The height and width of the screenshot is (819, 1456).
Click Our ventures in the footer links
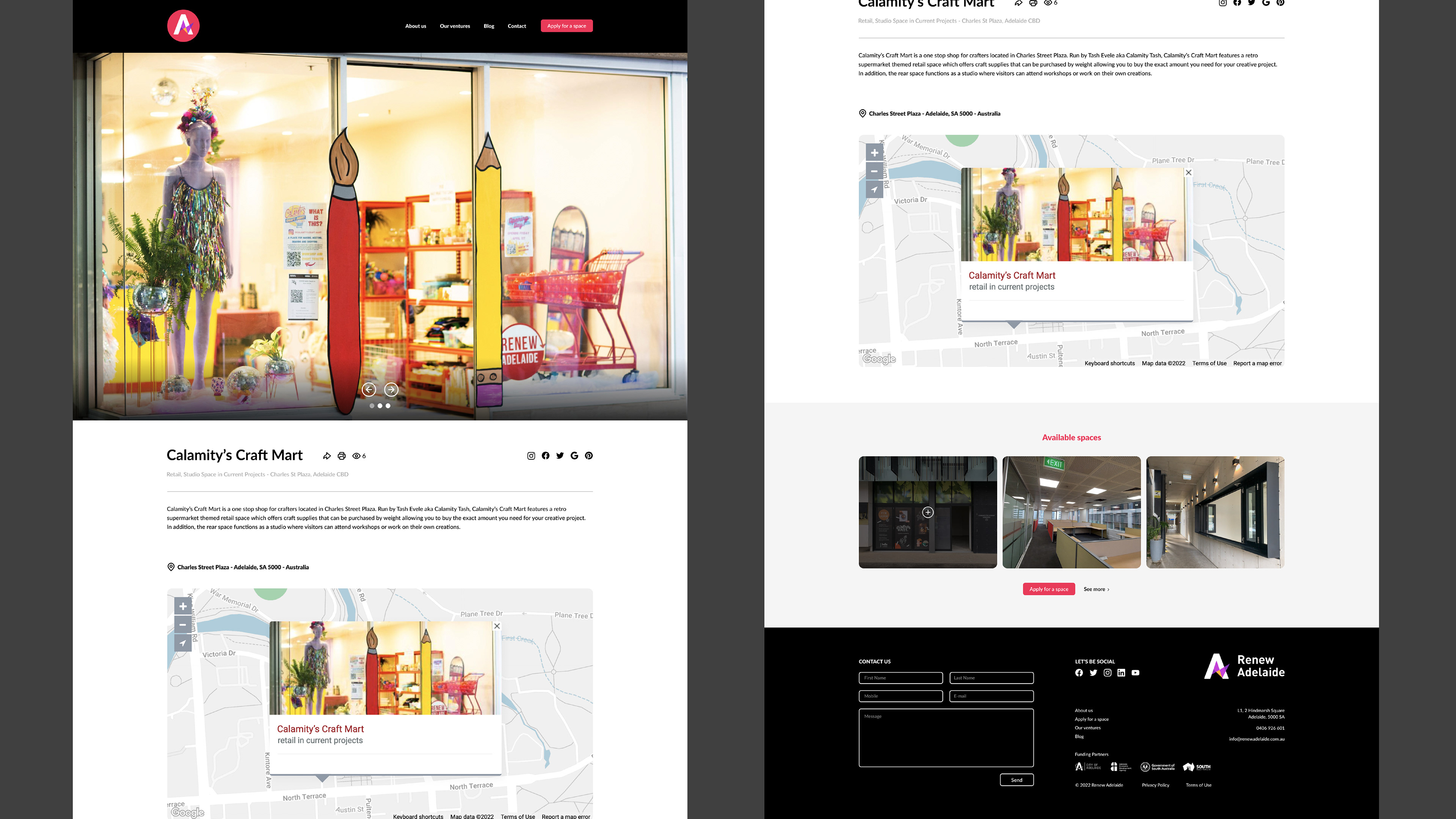tap(1087, 728)
